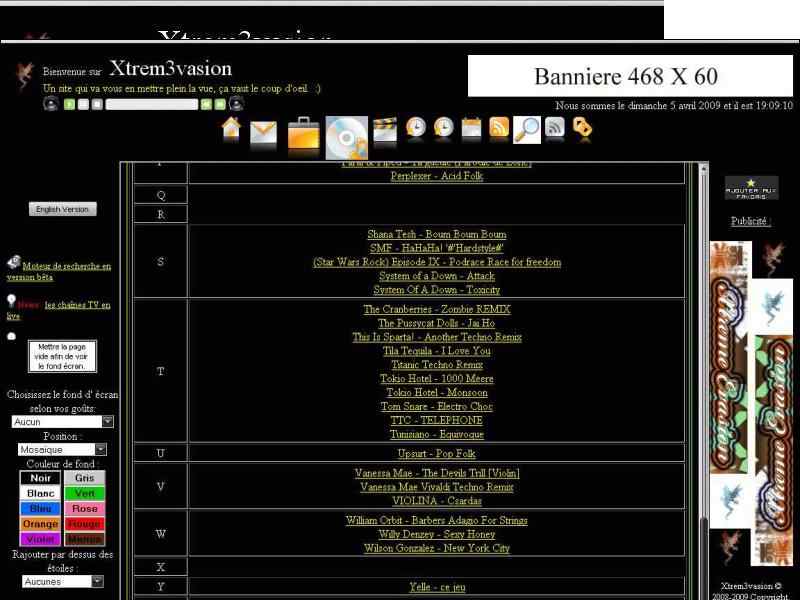Select the 'Vert' background colour button
This screenshot has width=800, height=600.
point(85,493)
